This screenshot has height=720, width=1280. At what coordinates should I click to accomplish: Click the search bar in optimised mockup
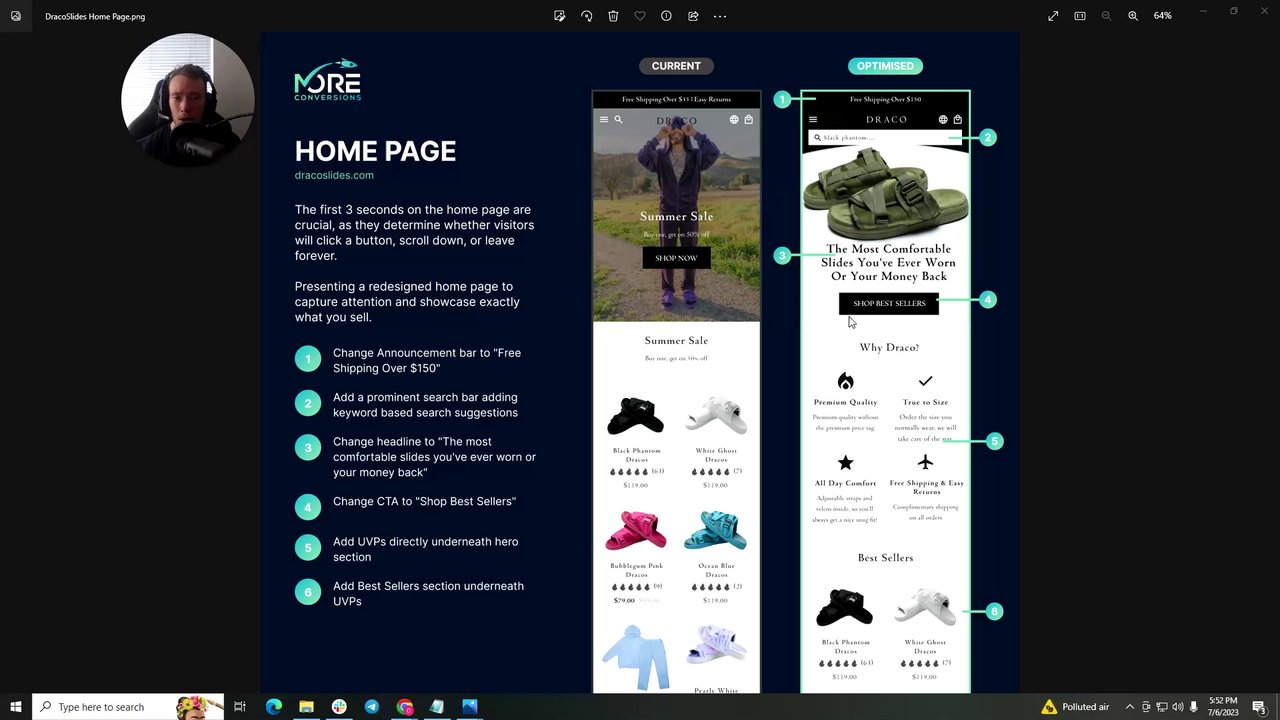[885, 138]
